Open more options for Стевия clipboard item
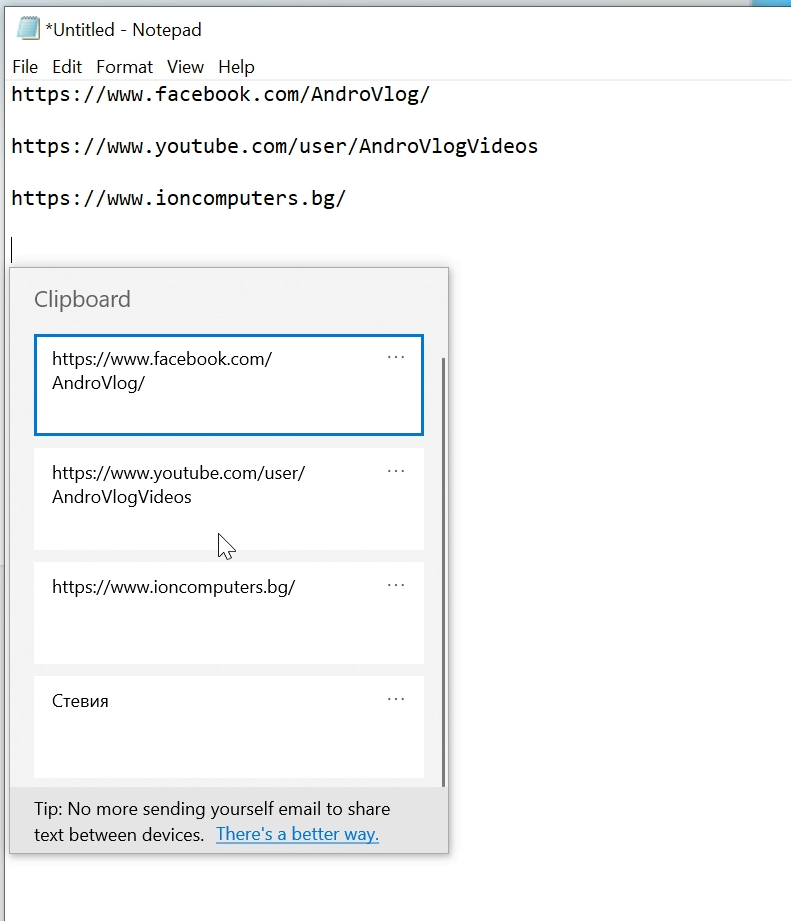The width and height of the screenshot is (791, 921). (396, 699)
